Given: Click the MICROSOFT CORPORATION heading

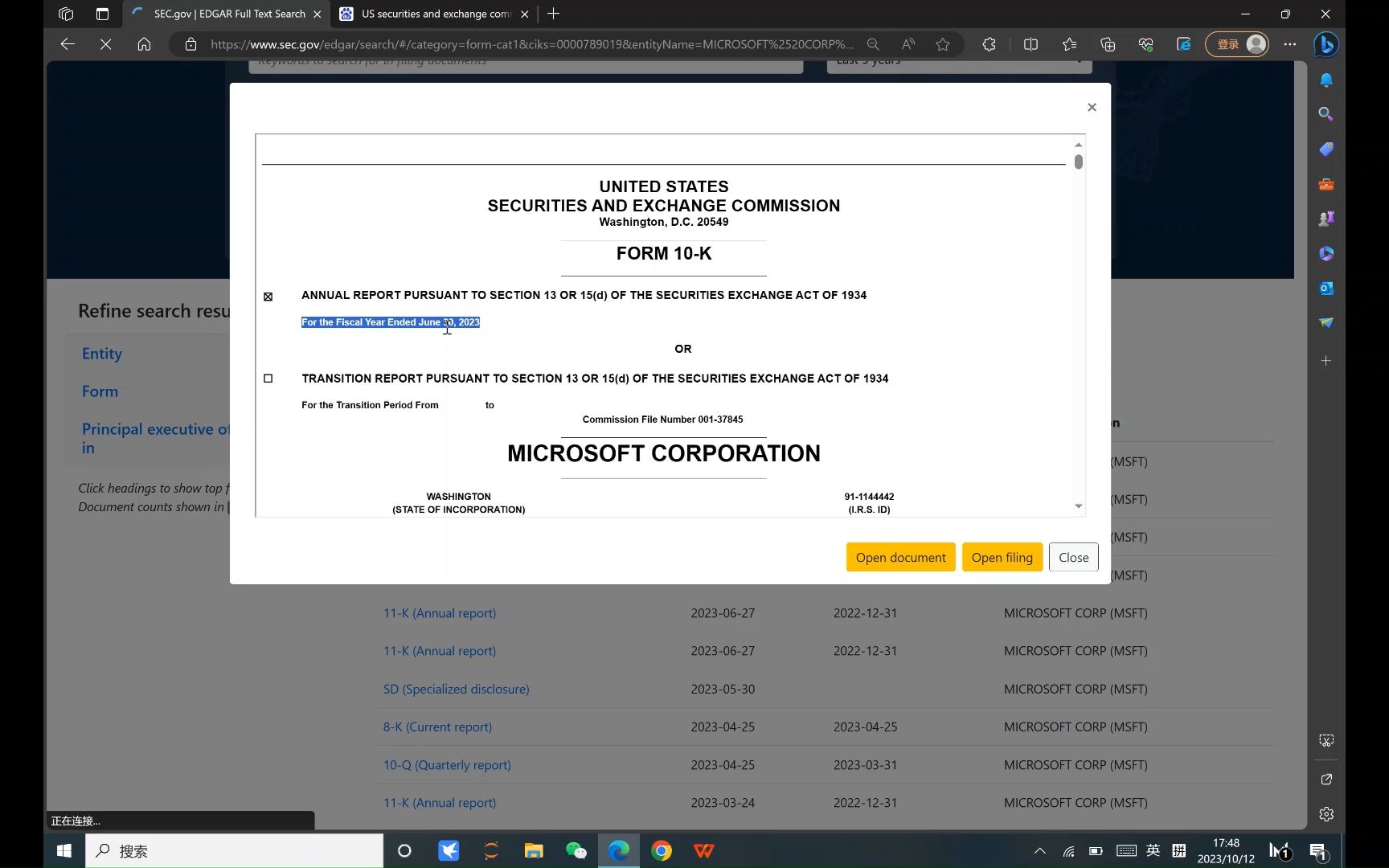Looking at the screenshot, I should [664, 453].
